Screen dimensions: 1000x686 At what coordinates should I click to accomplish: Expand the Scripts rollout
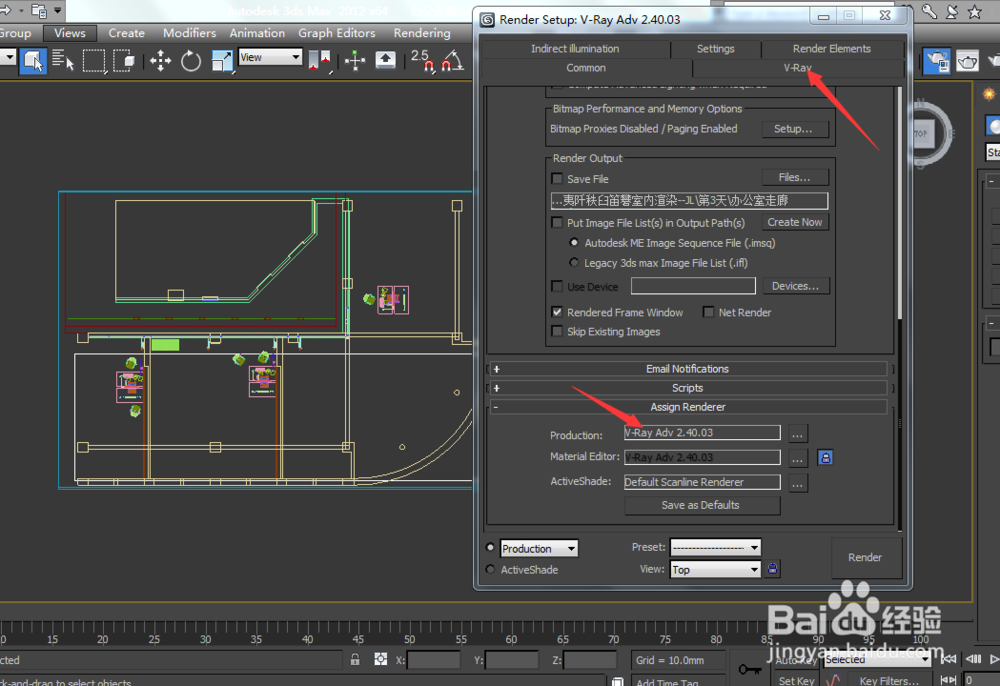click(688, 388)
